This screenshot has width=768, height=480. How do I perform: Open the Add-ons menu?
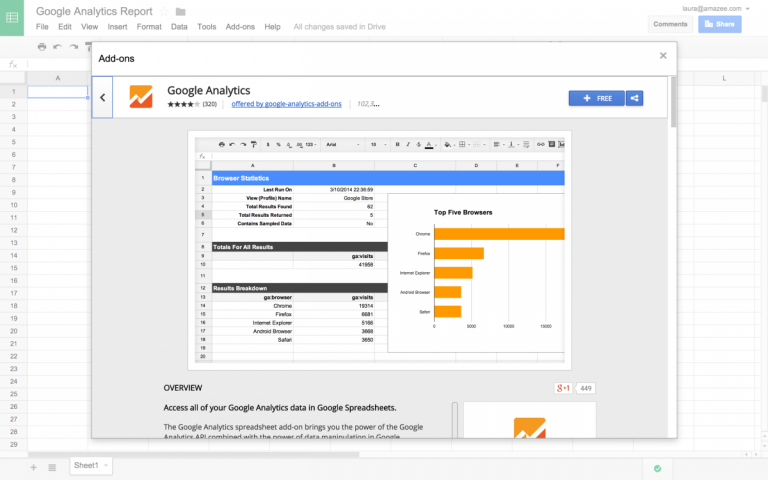[240, 27]
